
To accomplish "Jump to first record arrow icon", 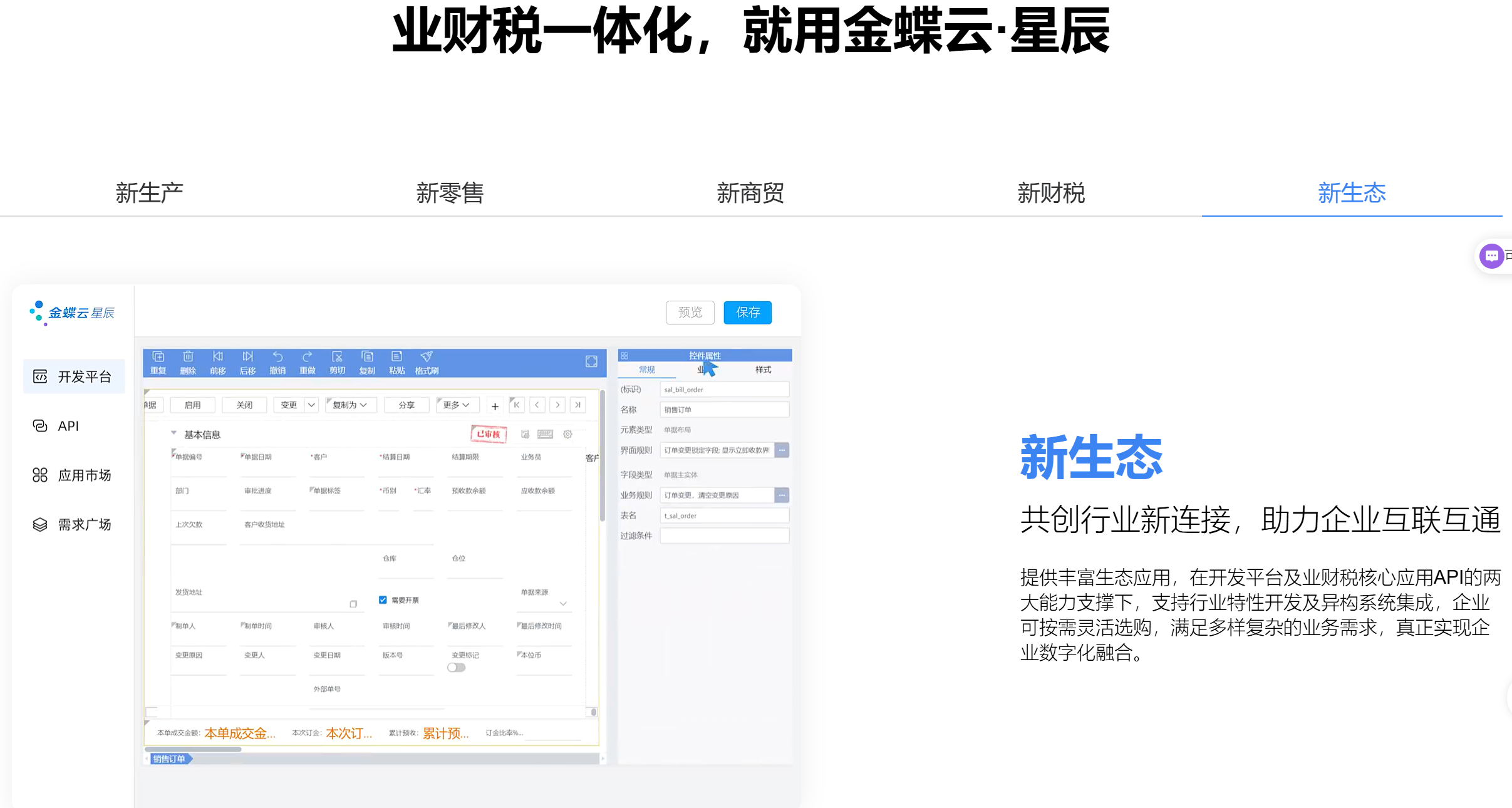I will pyautogui.click(x=517, y=405).
